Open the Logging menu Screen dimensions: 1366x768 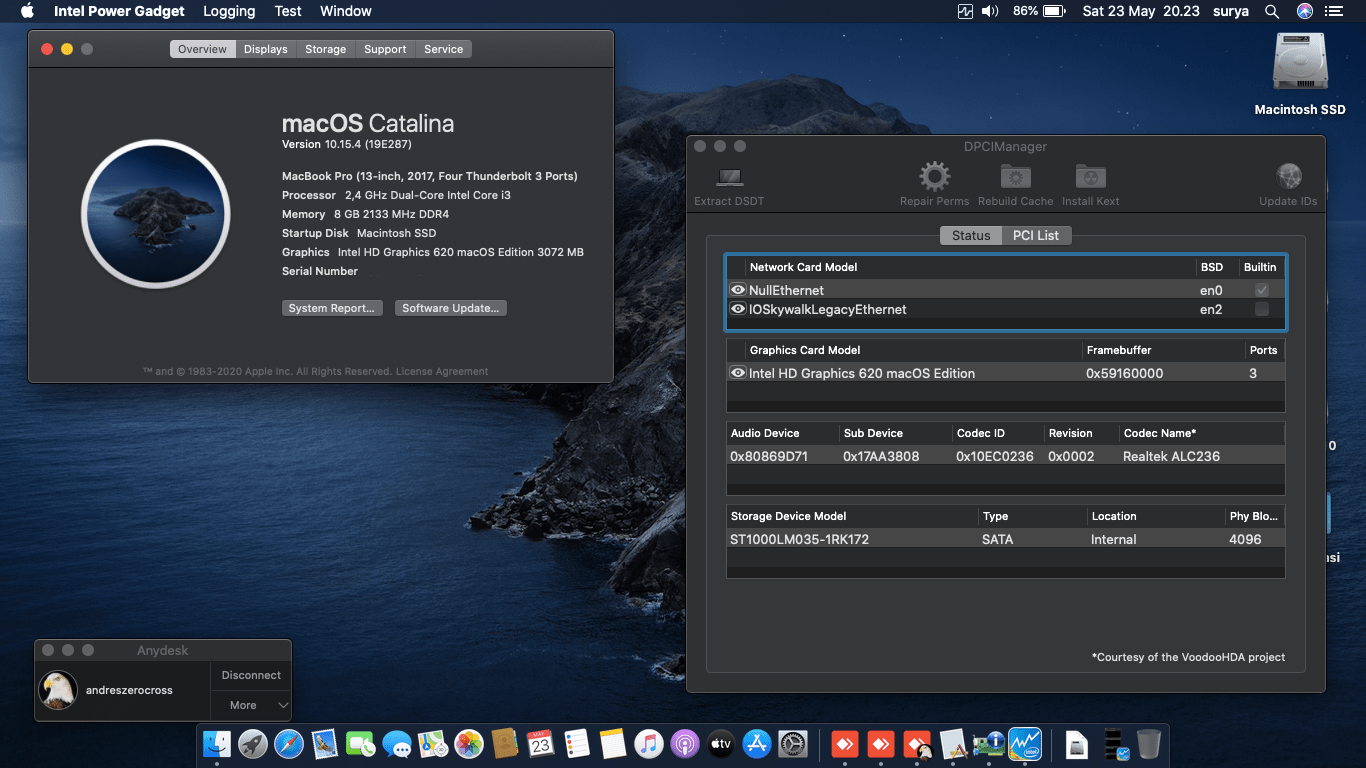[x=228, y=11]
